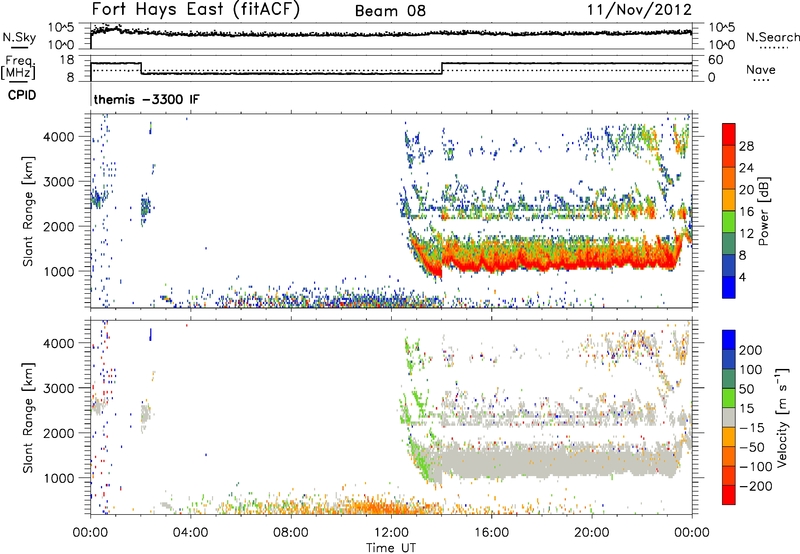The width and height of the screenshot is (800, 554).
Task: Click the 'N.Search' legend label
Action: [772, 37]
